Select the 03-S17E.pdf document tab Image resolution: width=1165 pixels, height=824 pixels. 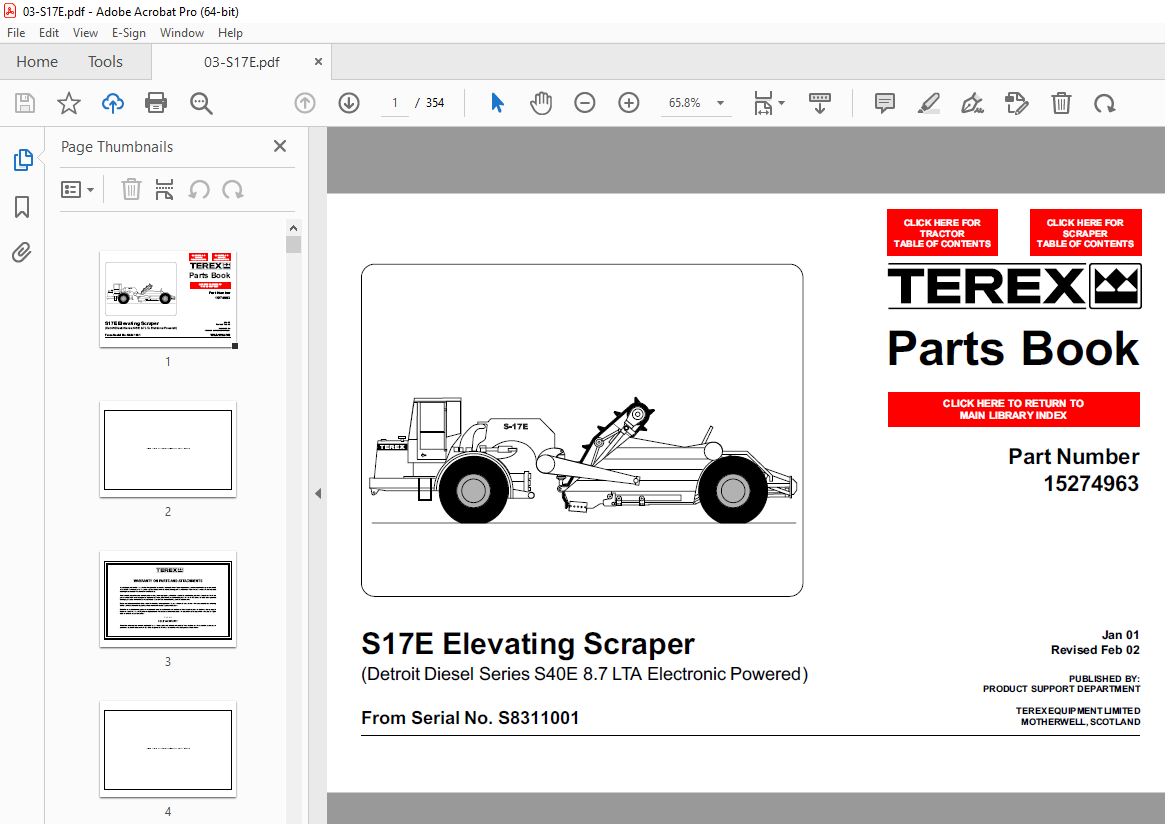click(x=242, y=62)
